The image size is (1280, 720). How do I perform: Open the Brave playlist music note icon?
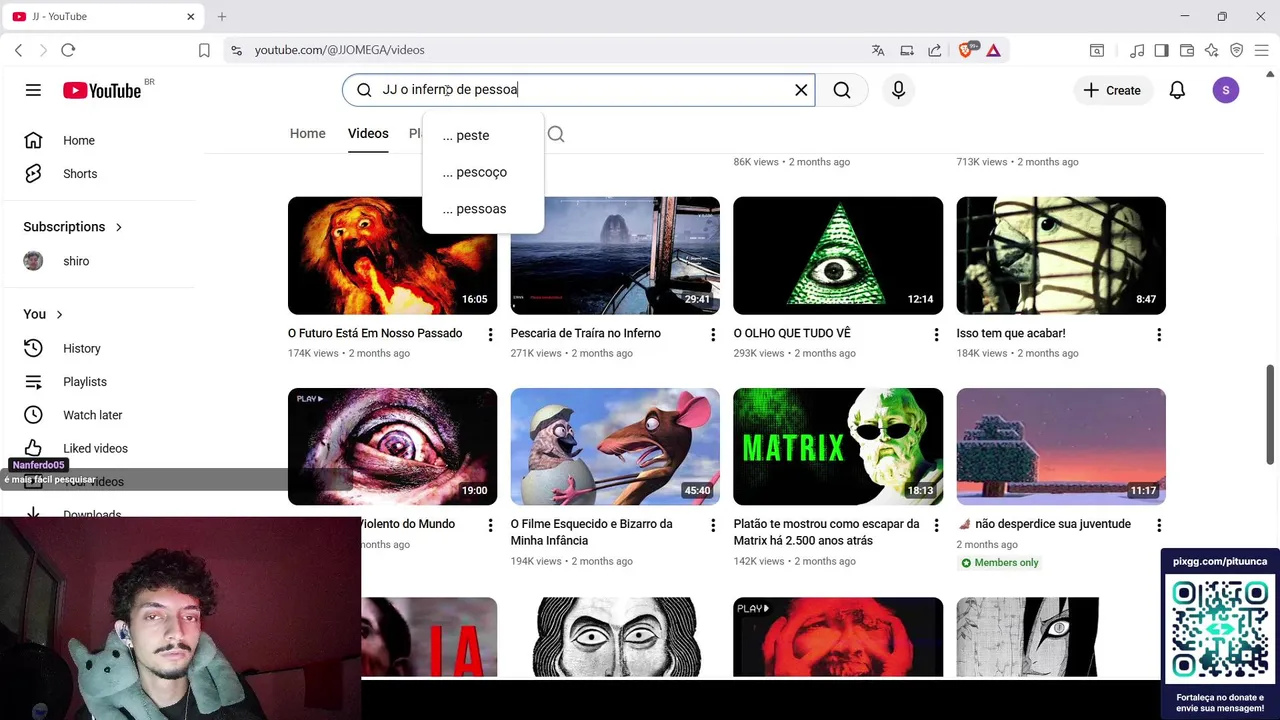point(1137,50)
